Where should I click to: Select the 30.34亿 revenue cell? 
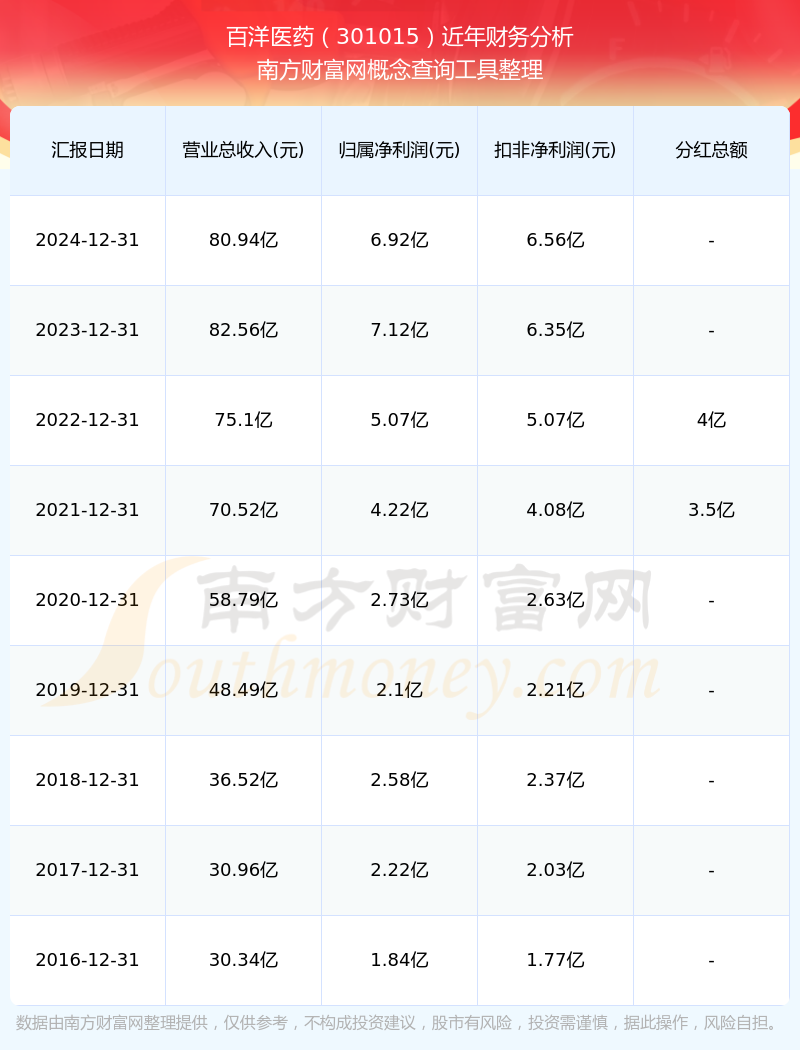pyautogui.click(x=244, y=961)
